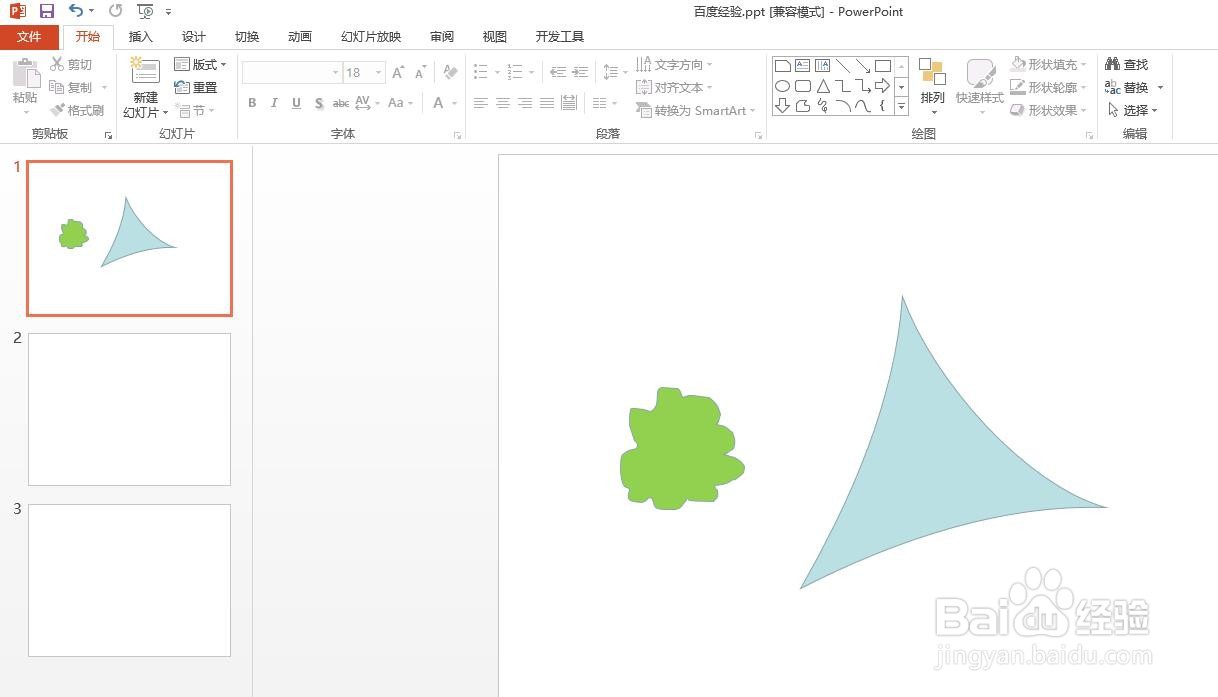Screen dimensions: 1218x697
Task: Select the Oval shape in shapes gallery
Action: point(783,86)
